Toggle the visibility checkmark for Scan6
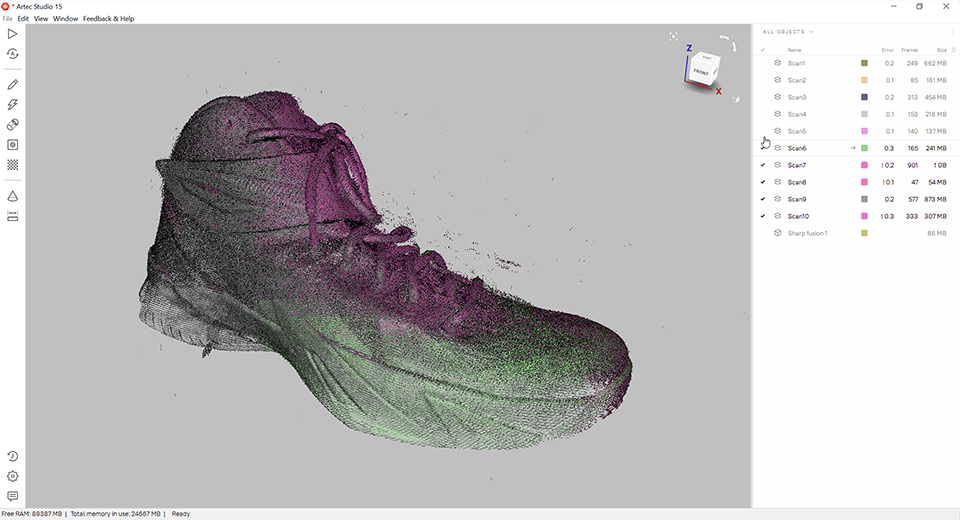This screenshot has width=960, height=520. 763,148
